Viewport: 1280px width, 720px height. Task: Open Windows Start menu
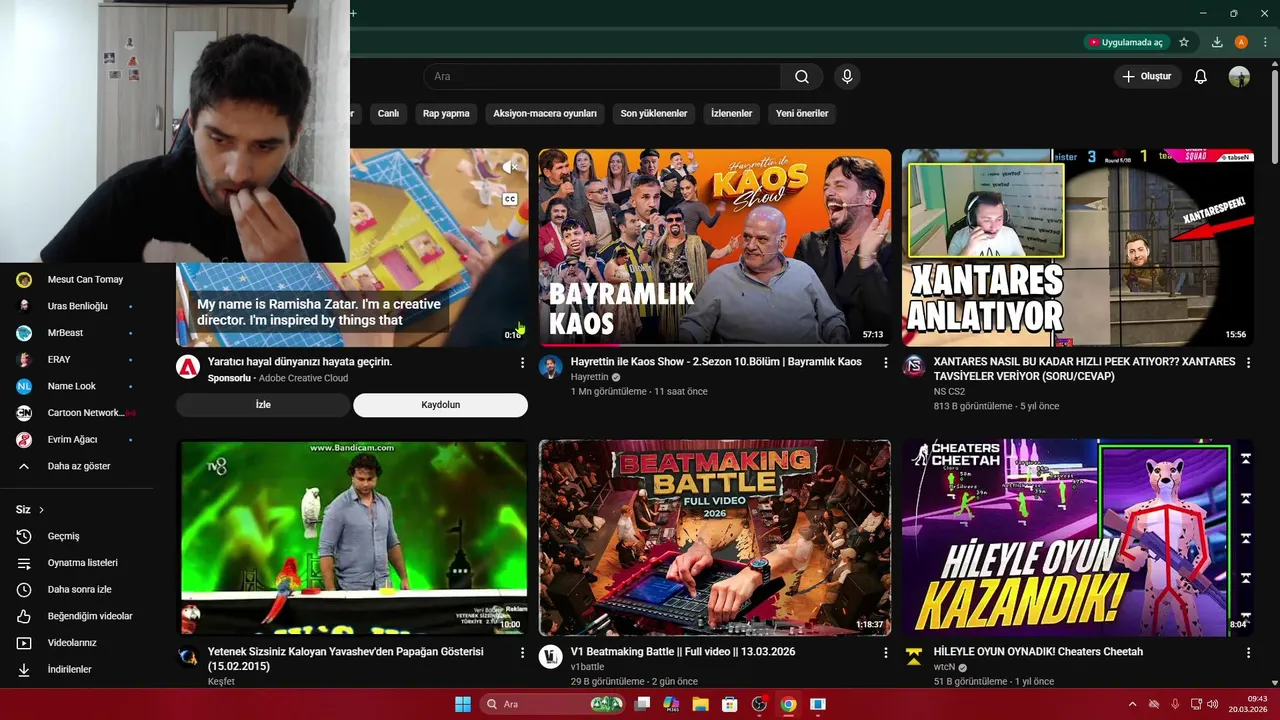pyautogui.click(x=463, y=704)
